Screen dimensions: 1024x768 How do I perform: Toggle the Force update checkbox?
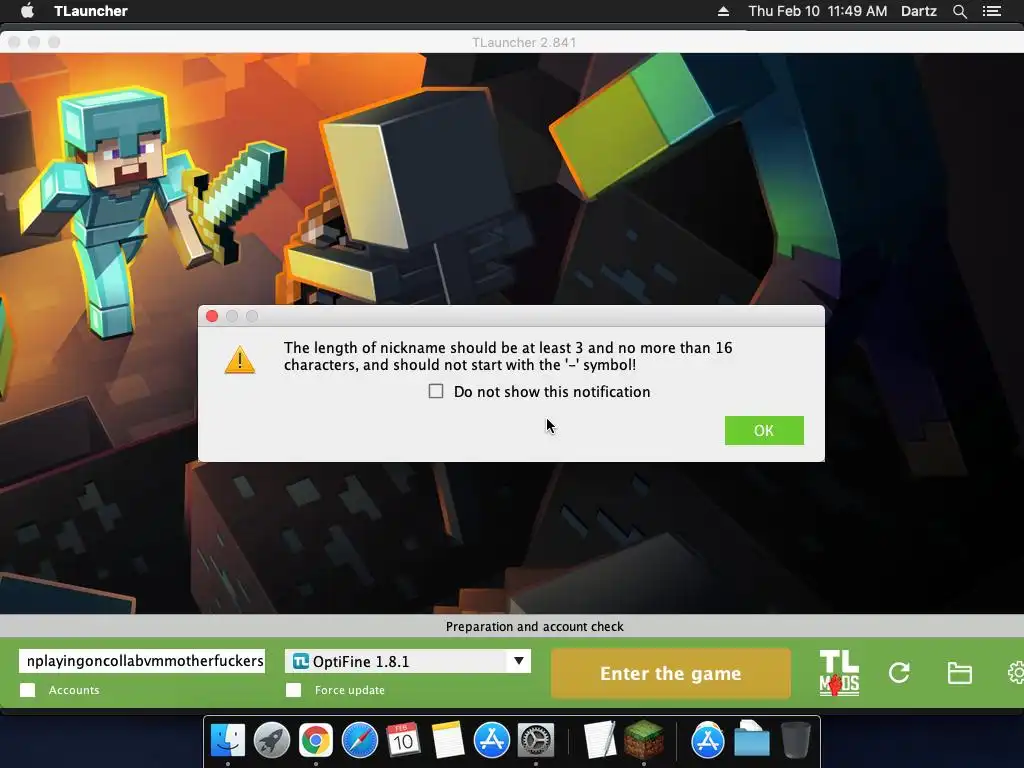[x=293, y=690]
